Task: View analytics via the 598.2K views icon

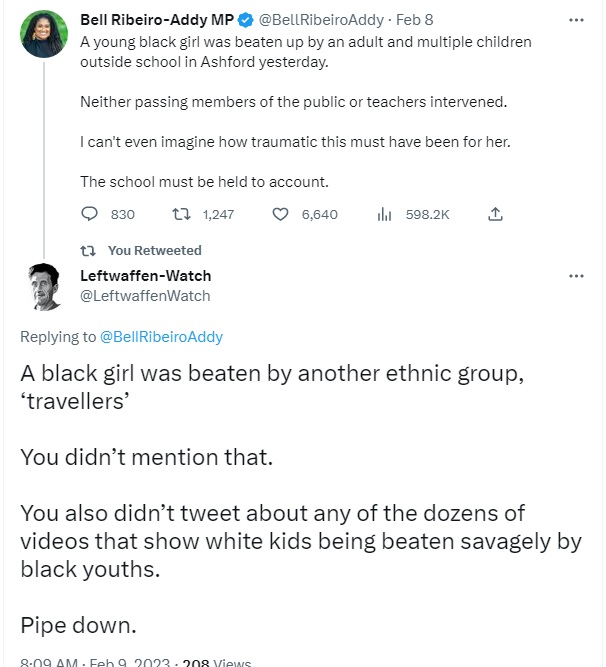Action: point(383,214)
